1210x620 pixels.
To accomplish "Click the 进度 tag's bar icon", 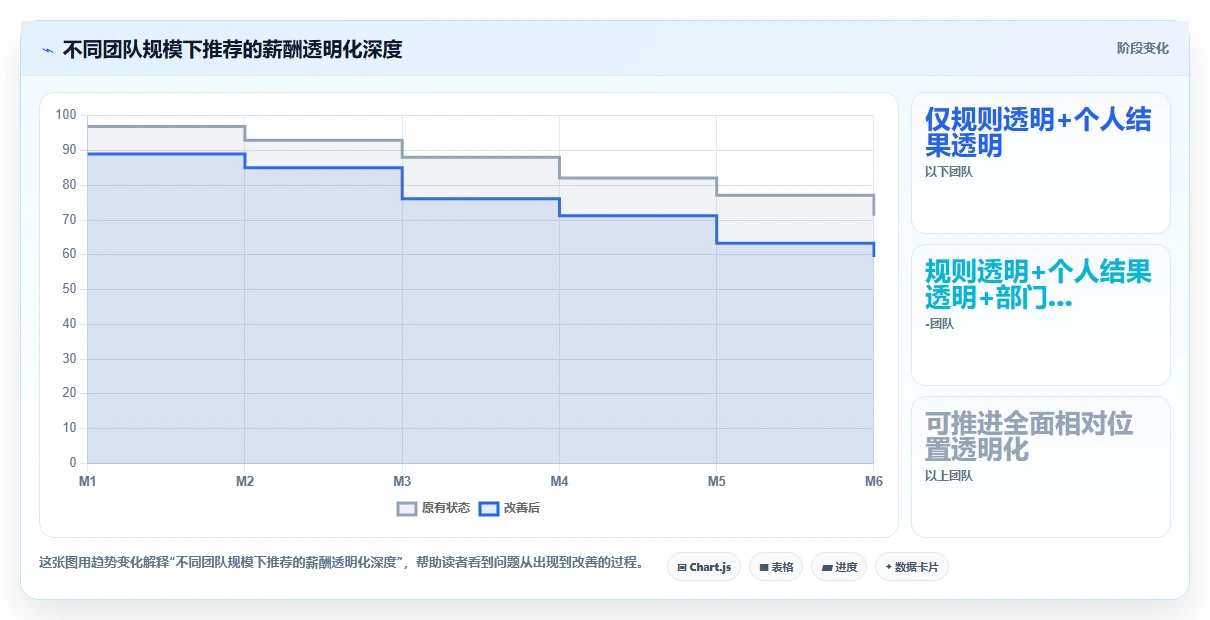I will point(827,568).
